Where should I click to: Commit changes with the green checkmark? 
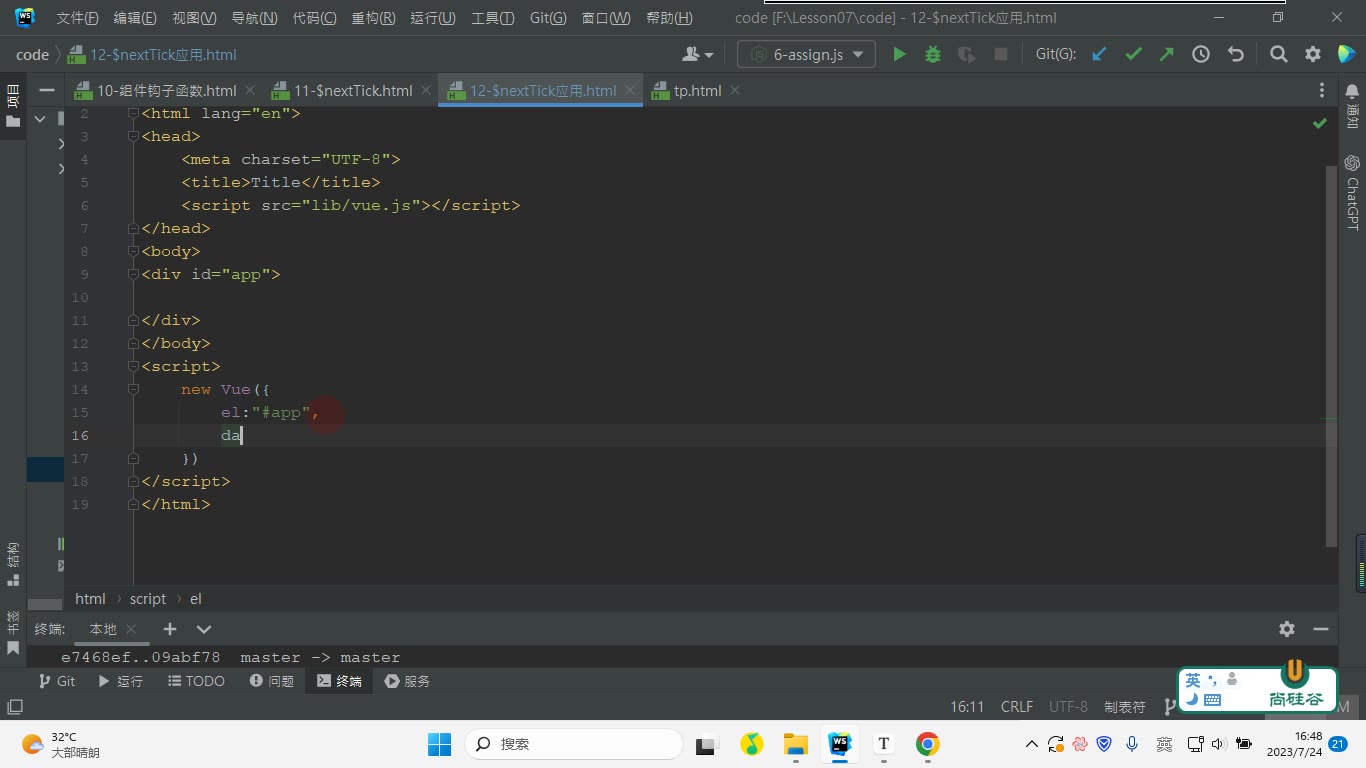1133,55
